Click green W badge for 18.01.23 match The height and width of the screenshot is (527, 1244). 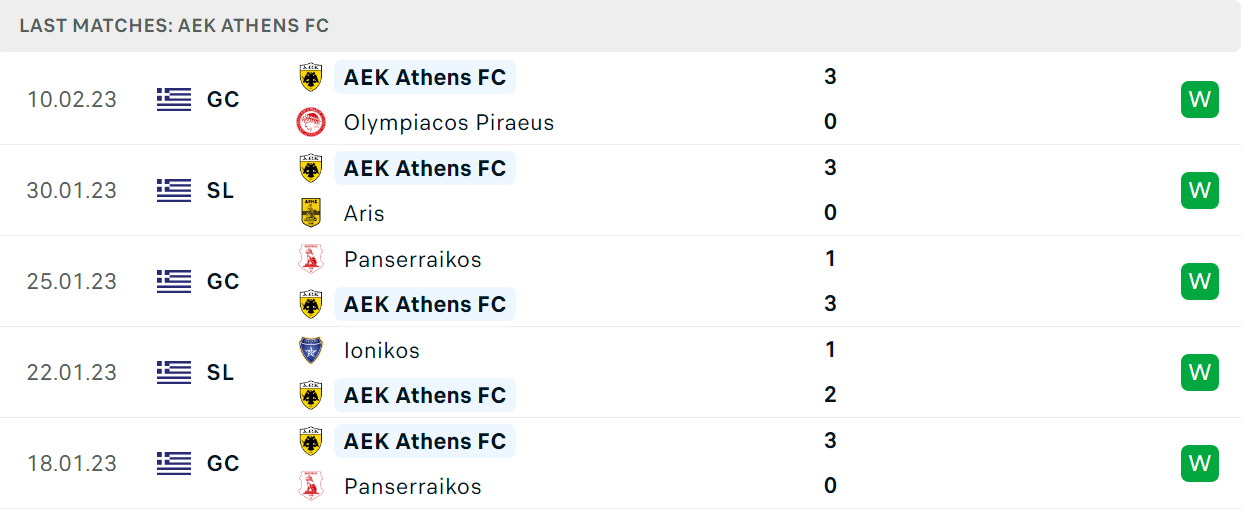tap(1200, 463)
